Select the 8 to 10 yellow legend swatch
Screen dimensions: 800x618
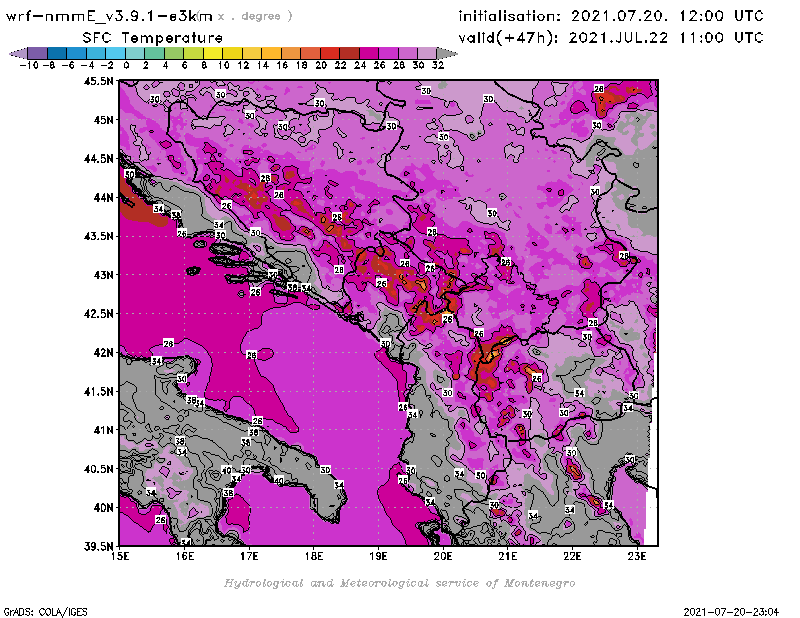[213, 53]
